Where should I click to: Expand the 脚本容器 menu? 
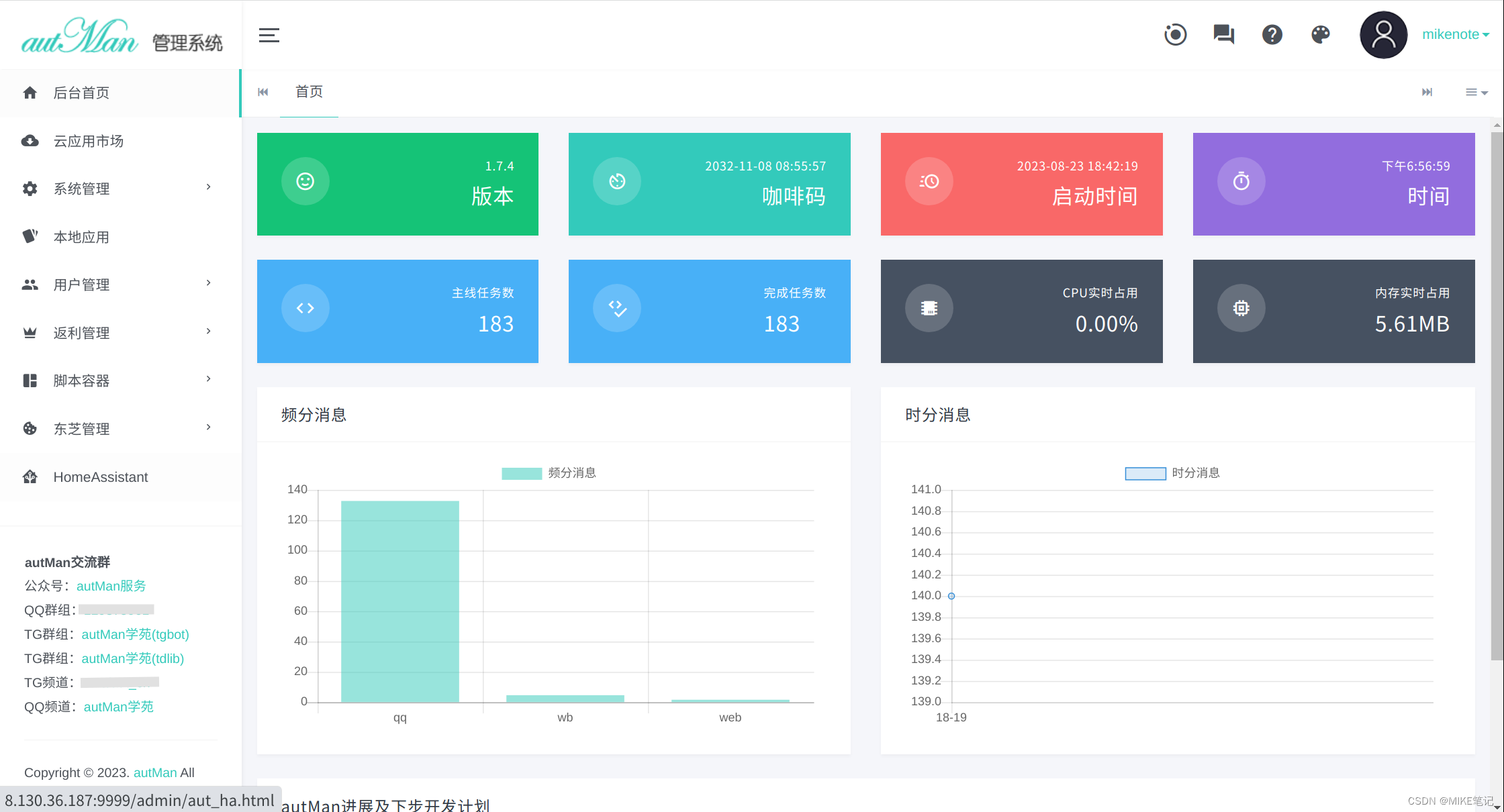(82, 380)
